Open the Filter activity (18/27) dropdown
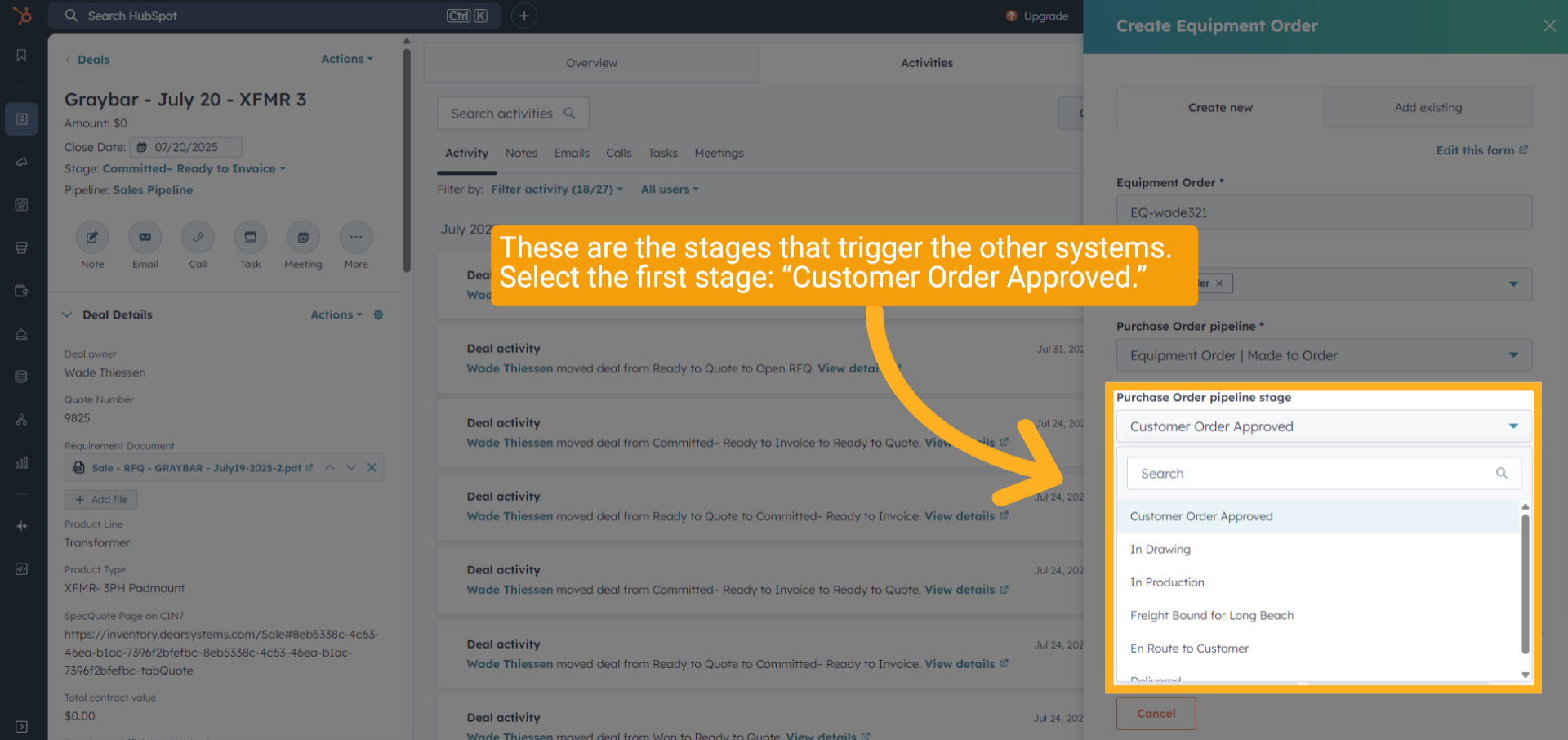The height and width of the screenshot is (740, 1568). tap(557, 189)
